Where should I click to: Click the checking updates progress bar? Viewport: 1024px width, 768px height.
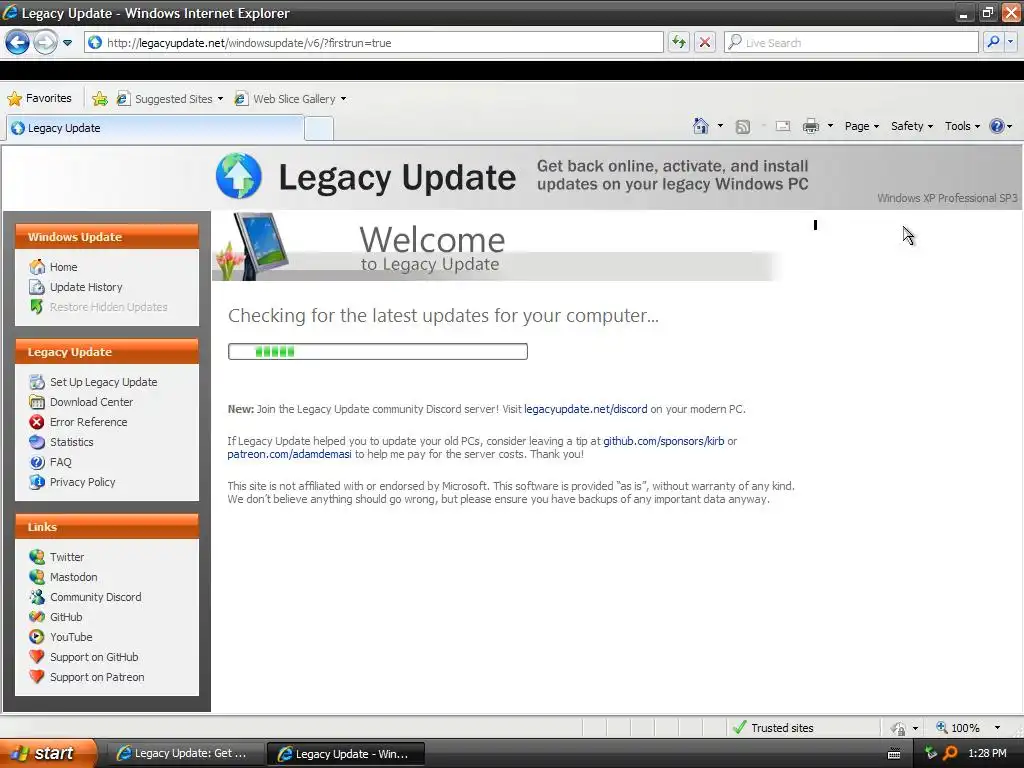377,351
